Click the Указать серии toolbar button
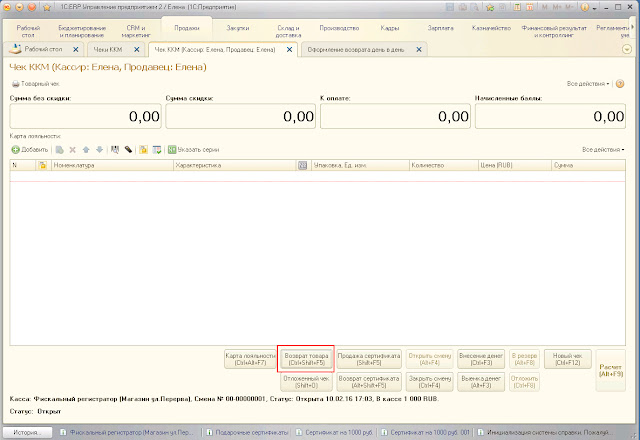This screenshot has height=440, width=640. tap(193, 150)
